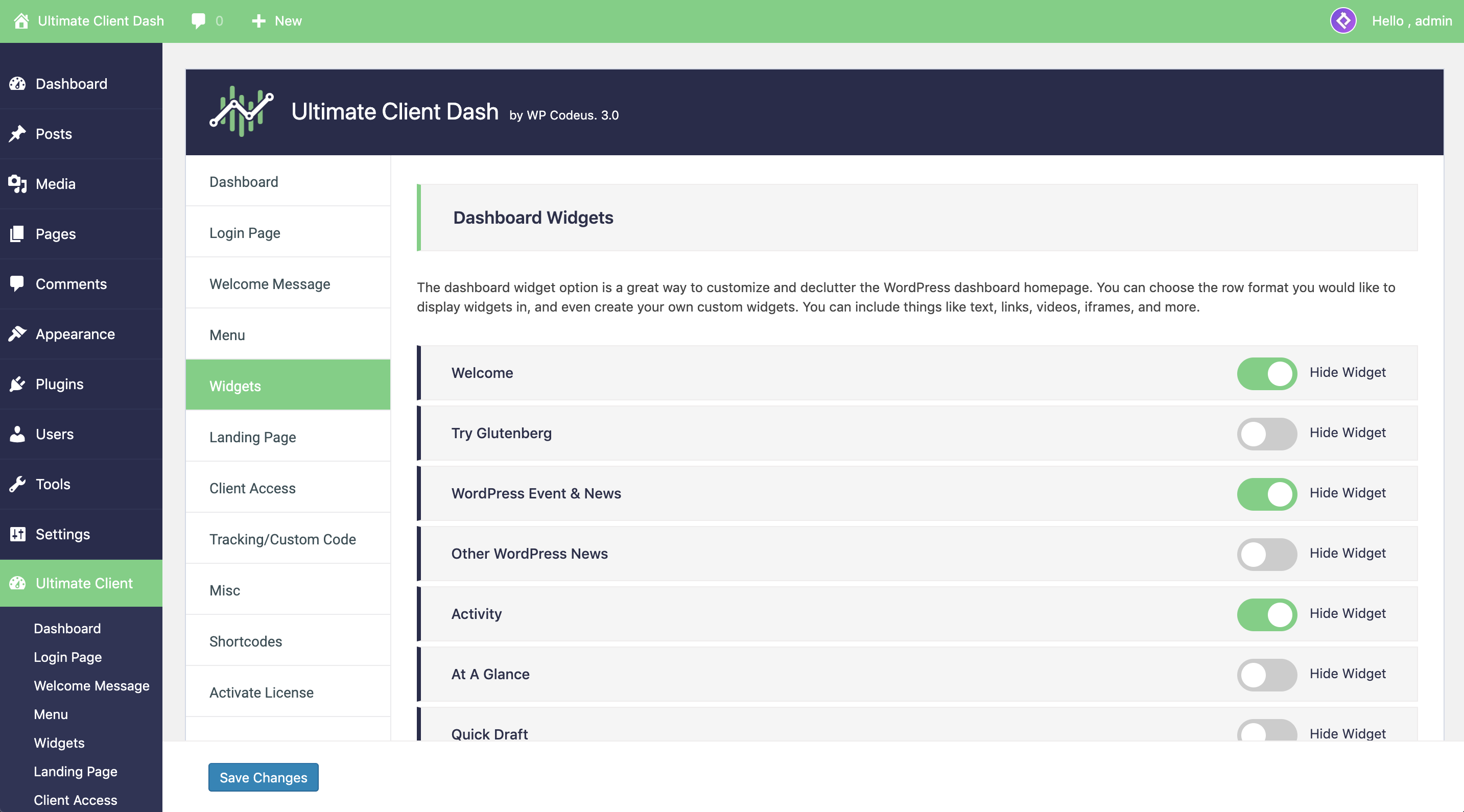Open the Tracking/Custom Code tab
This screenshot has height=812, width=1464.
pos(282,539)
